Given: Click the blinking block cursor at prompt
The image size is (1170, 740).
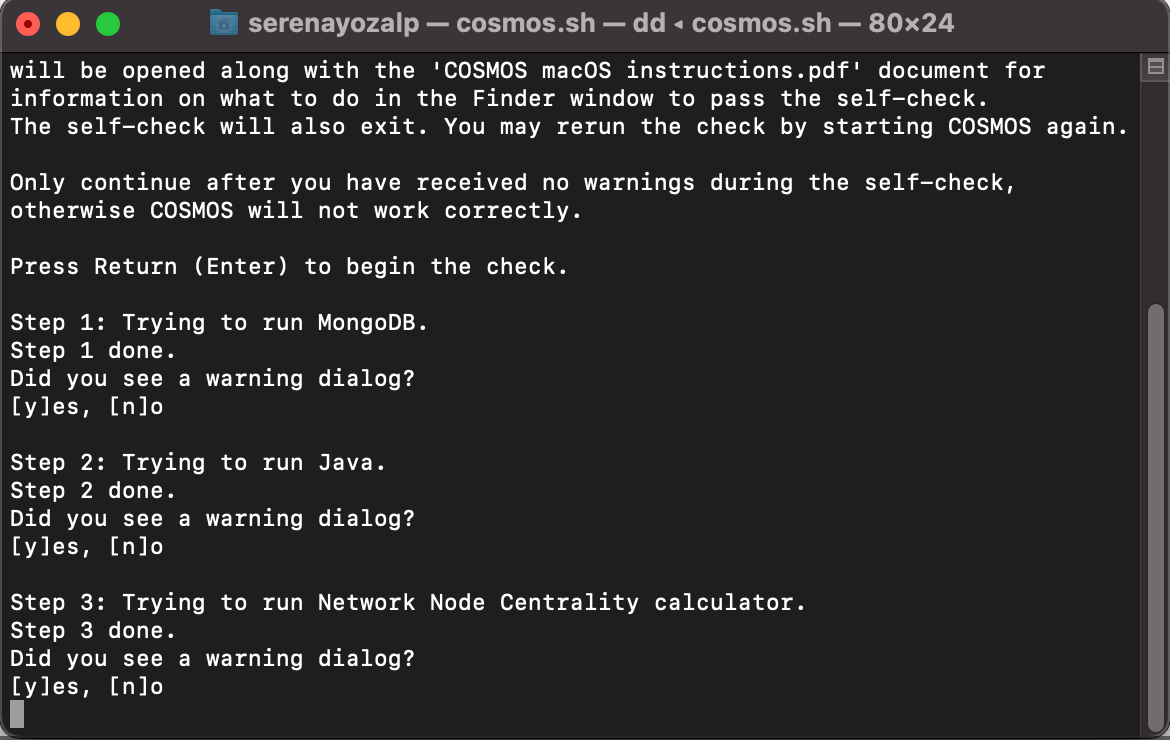Looking at the screenshot, I should 17,714.
